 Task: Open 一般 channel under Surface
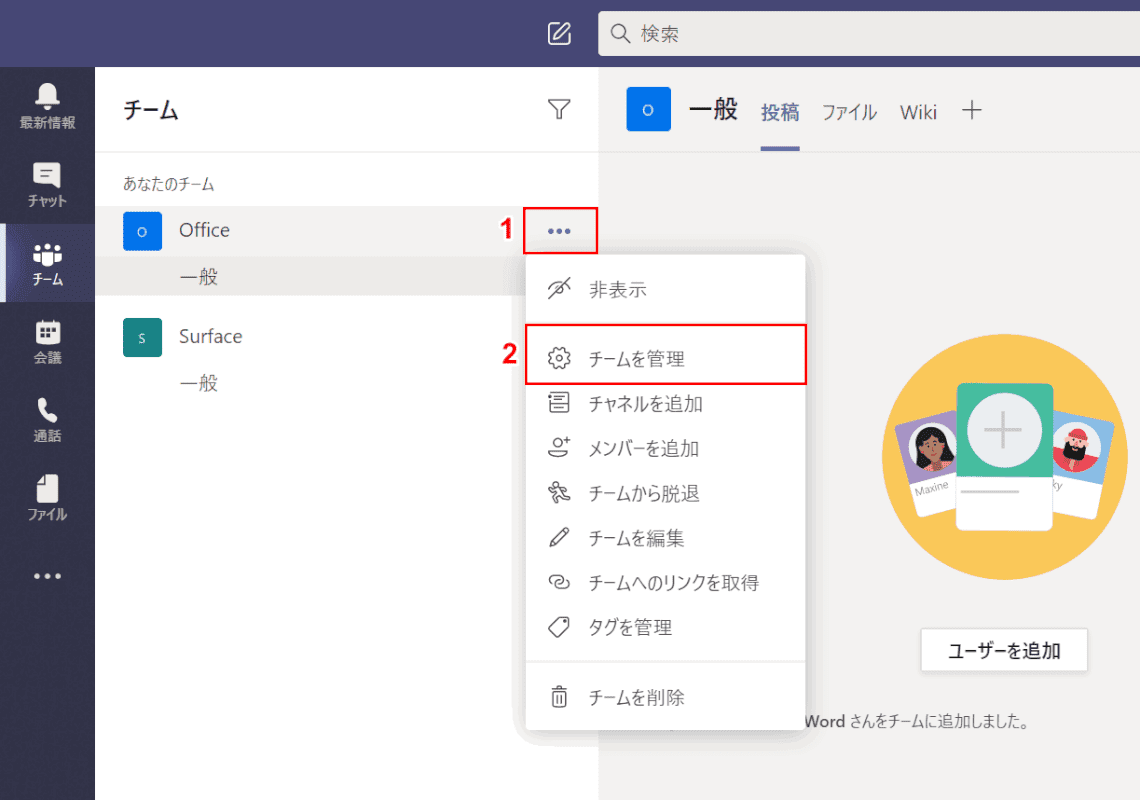click(x=310, y=383)
